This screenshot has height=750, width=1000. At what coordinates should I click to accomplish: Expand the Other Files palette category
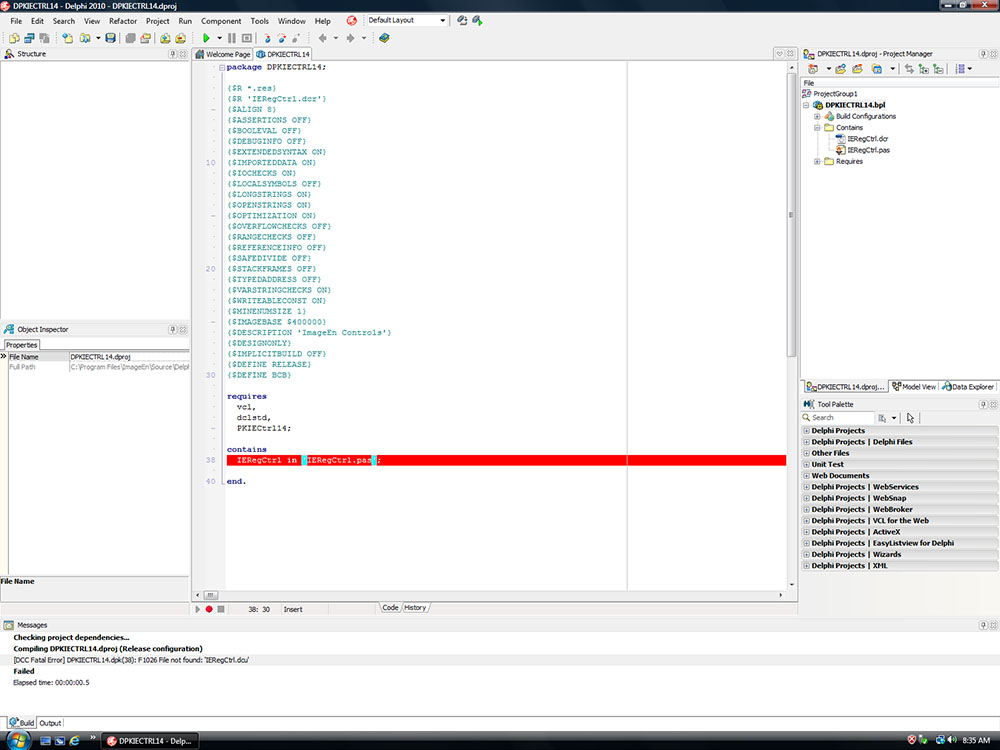click(x=807, y=453)
